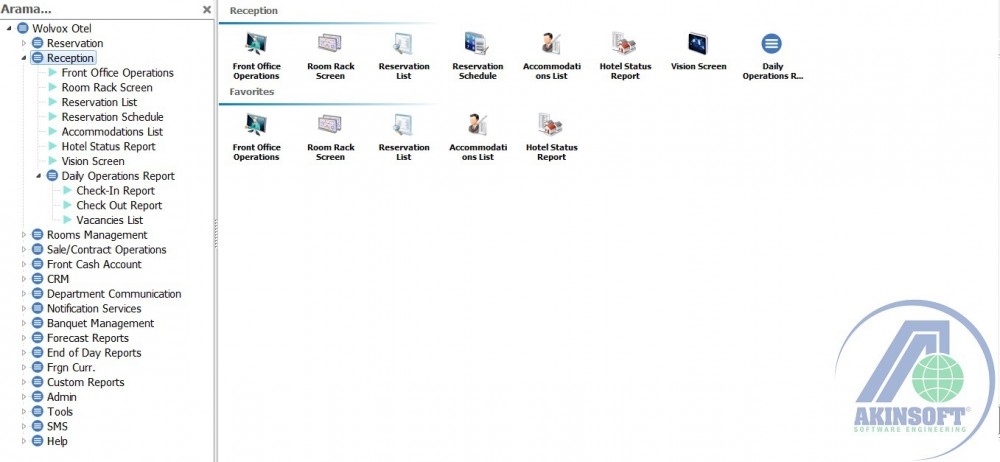The image size is (1000, 462).
Task: Collapse the Daily Operations Report node
Action: pos(39,175)
